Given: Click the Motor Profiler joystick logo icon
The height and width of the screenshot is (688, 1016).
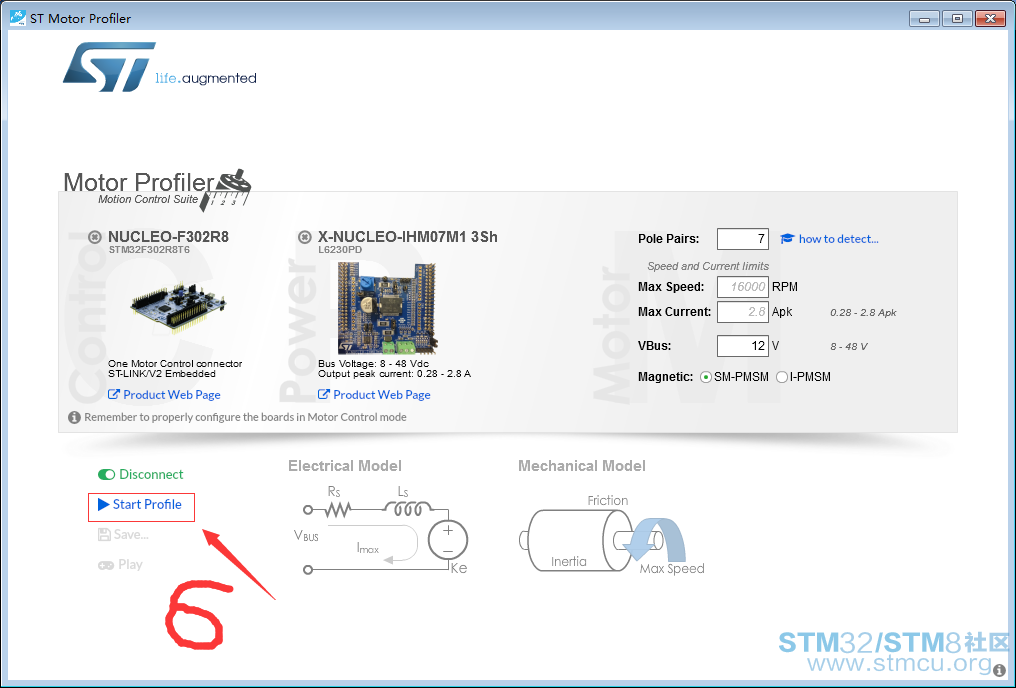Looking at the screenshot, I should 225,190.
